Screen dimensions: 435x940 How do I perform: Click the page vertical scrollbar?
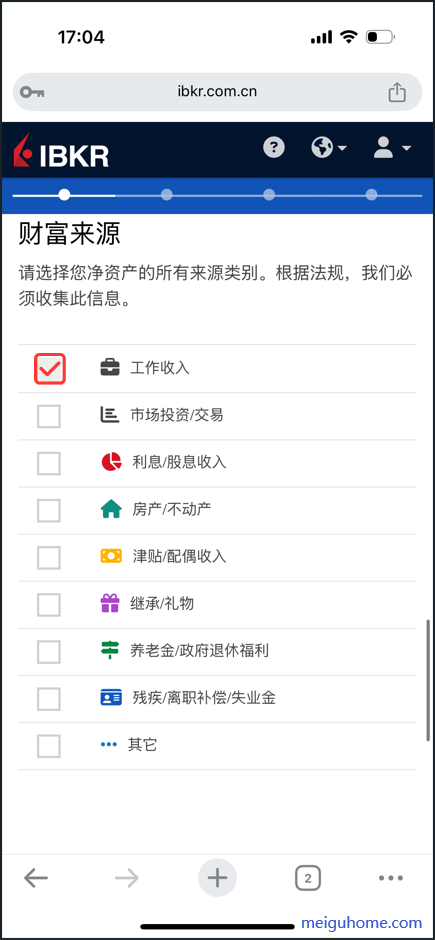428,680
